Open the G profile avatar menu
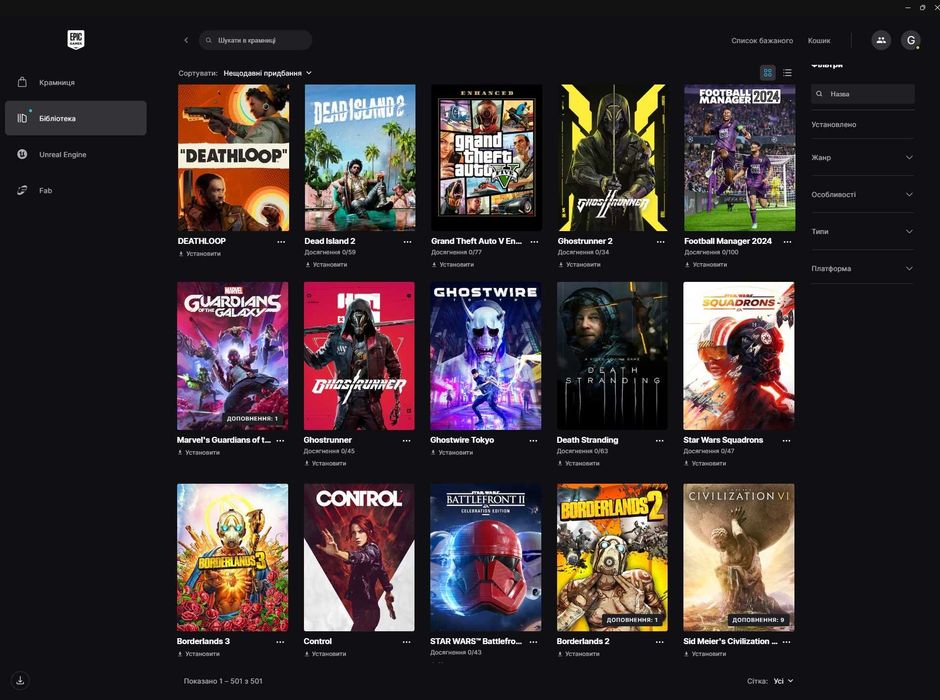This screenshot has width=940, height=700. [911, 40]
